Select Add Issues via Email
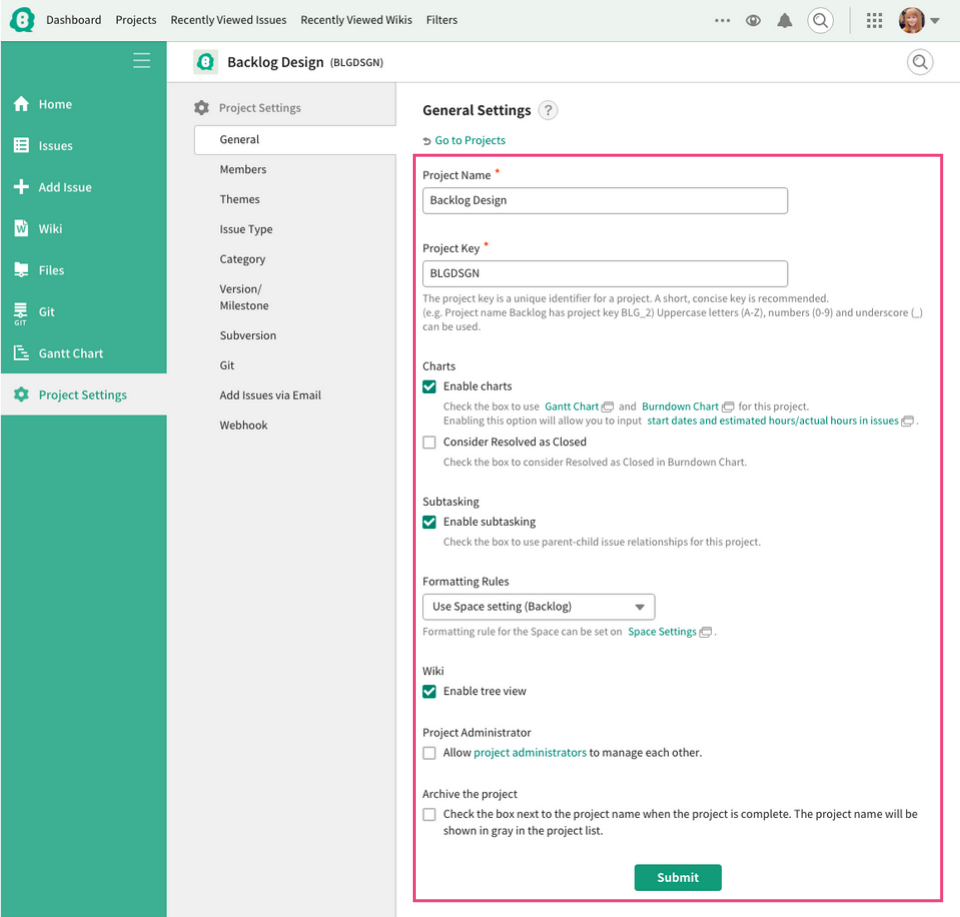The width and height of the screenshot is (960, 917). (x=270, y=395)
